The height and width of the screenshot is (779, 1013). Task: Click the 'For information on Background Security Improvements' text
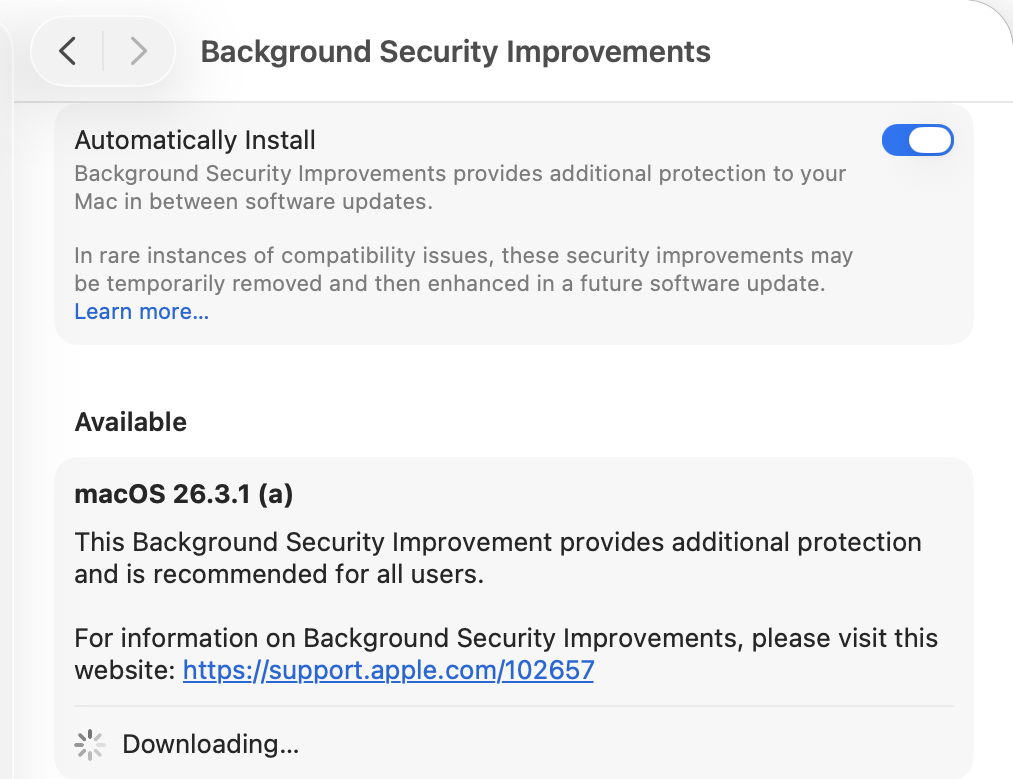(x=505, y=637)
